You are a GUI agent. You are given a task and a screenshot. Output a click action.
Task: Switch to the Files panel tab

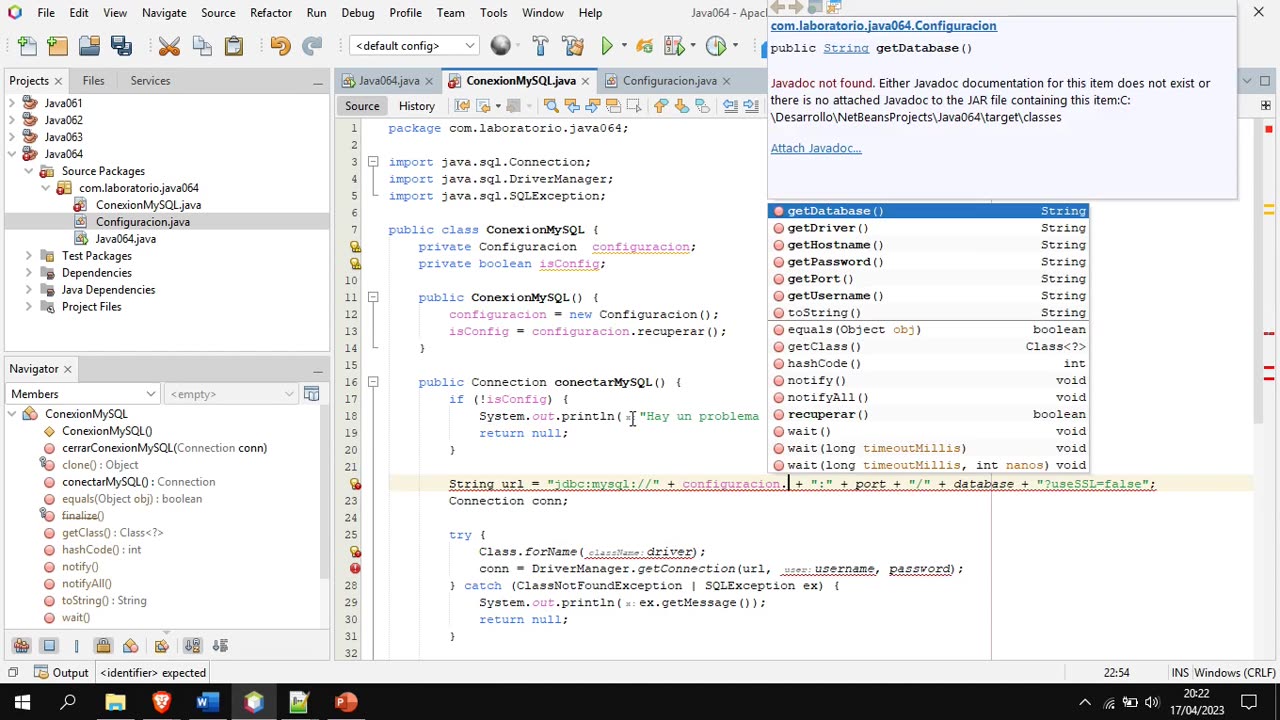click(x=93, y=81)
